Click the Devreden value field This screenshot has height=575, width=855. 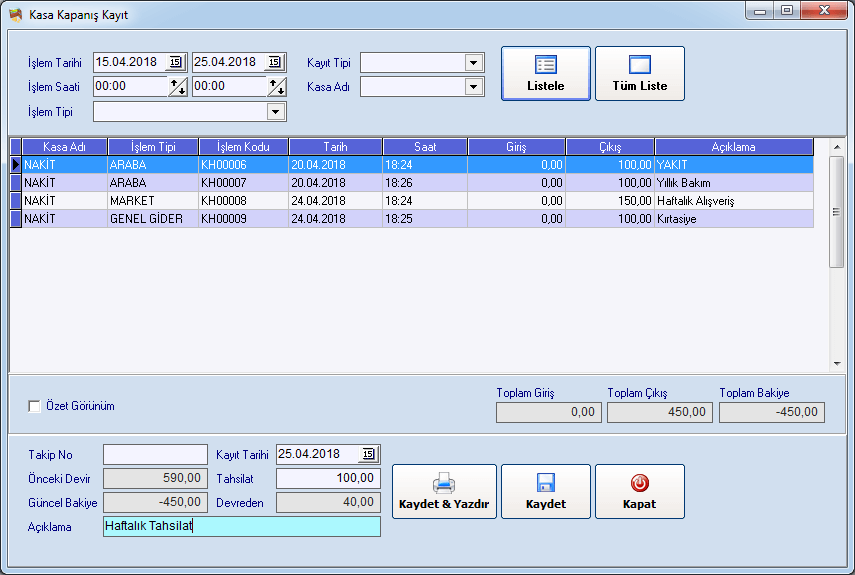click(x=328, y=503)
